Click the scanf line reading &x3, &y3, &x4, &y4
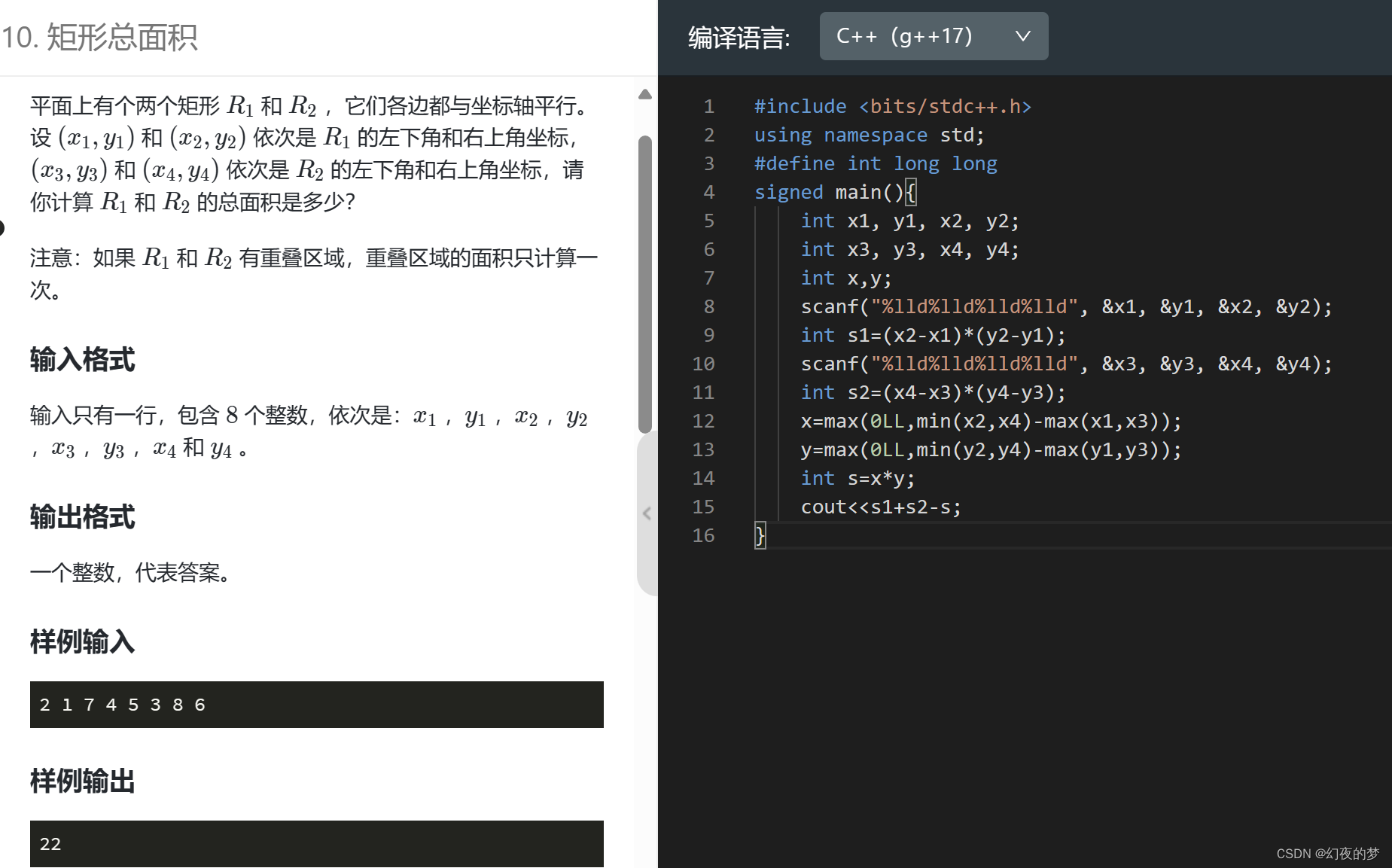 tap(1067, 364)
